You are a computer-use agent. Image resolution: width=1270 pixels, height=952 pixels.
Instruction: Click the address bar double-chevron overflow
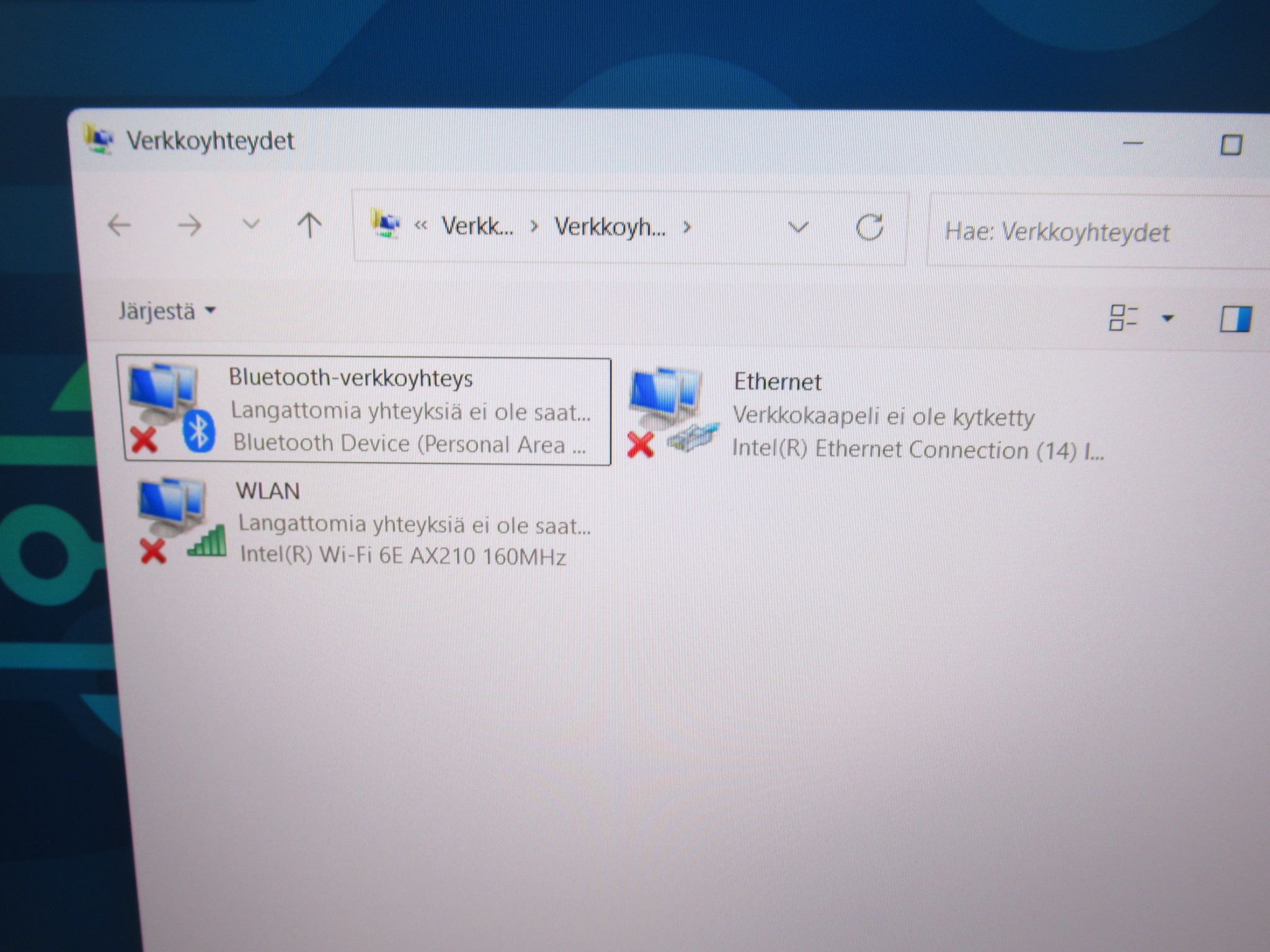click(x=421, y=226)
